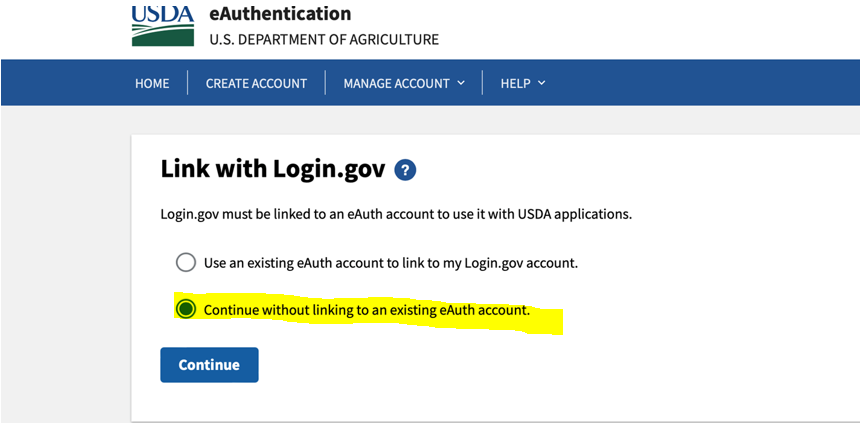This screenshot has width=860, height=423.
Task: Click the 'Use an existing eAuth account' label text
Action: tap(391, 263)
